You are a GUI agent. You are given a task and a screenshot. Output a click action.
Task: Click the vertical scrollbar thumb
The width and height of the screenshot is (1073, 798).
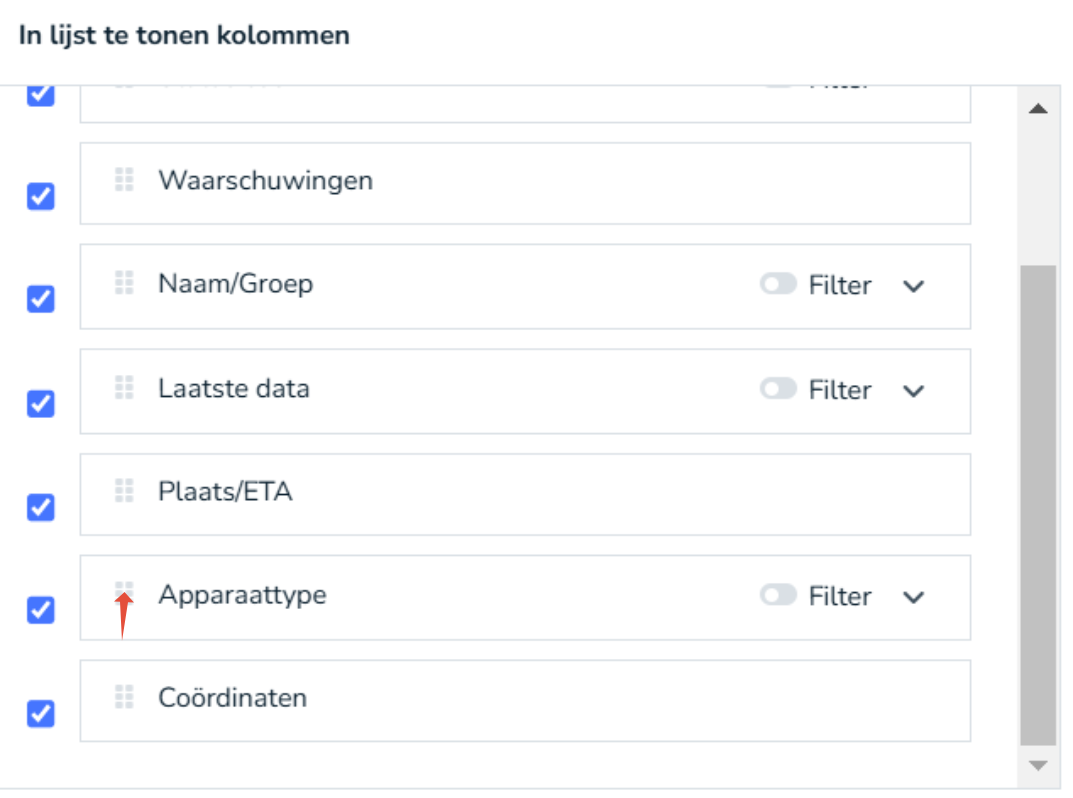click(x=1038, y=505)
